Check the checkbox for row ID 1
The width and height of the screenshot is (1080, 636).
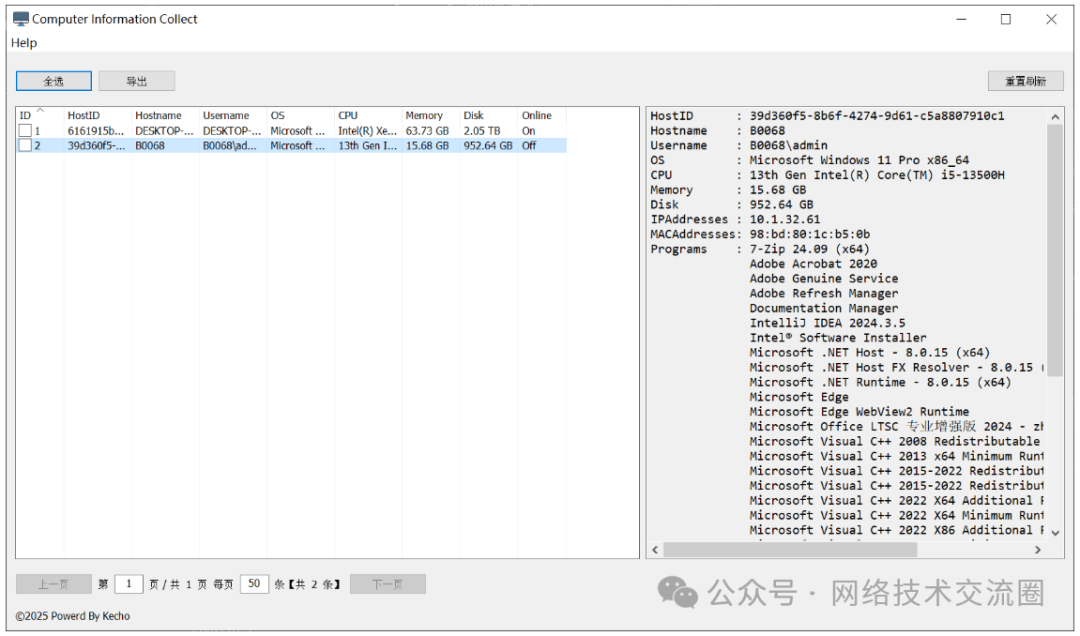25,130
